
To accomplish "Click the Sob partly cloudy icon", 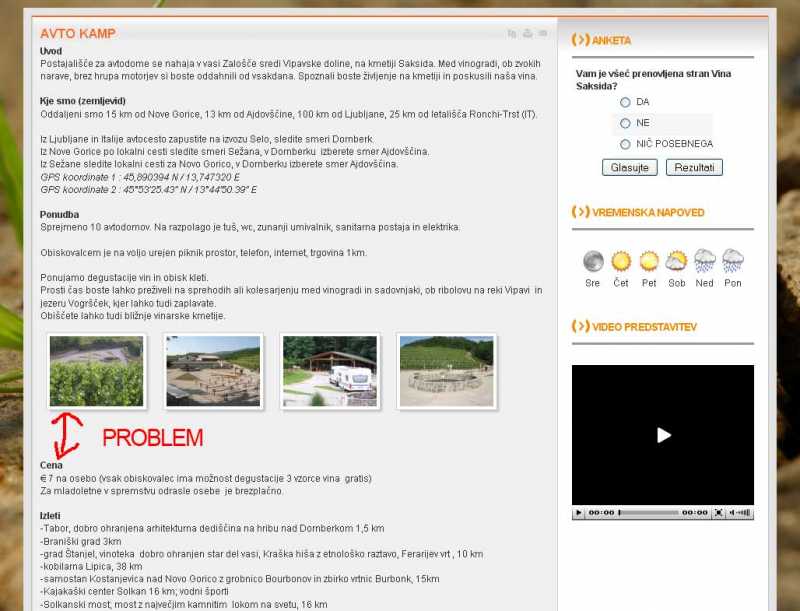I will click(677, 261).
